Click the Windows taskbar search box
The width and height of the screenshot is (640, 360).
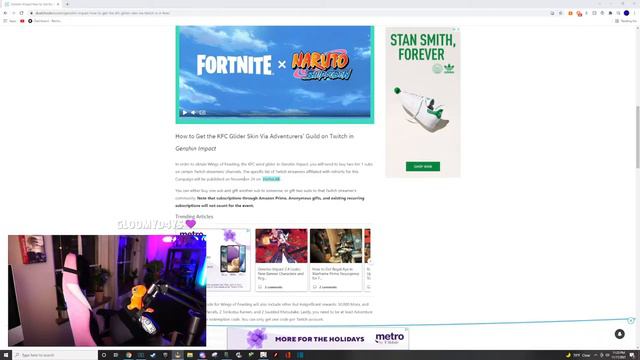coord(55,355)
